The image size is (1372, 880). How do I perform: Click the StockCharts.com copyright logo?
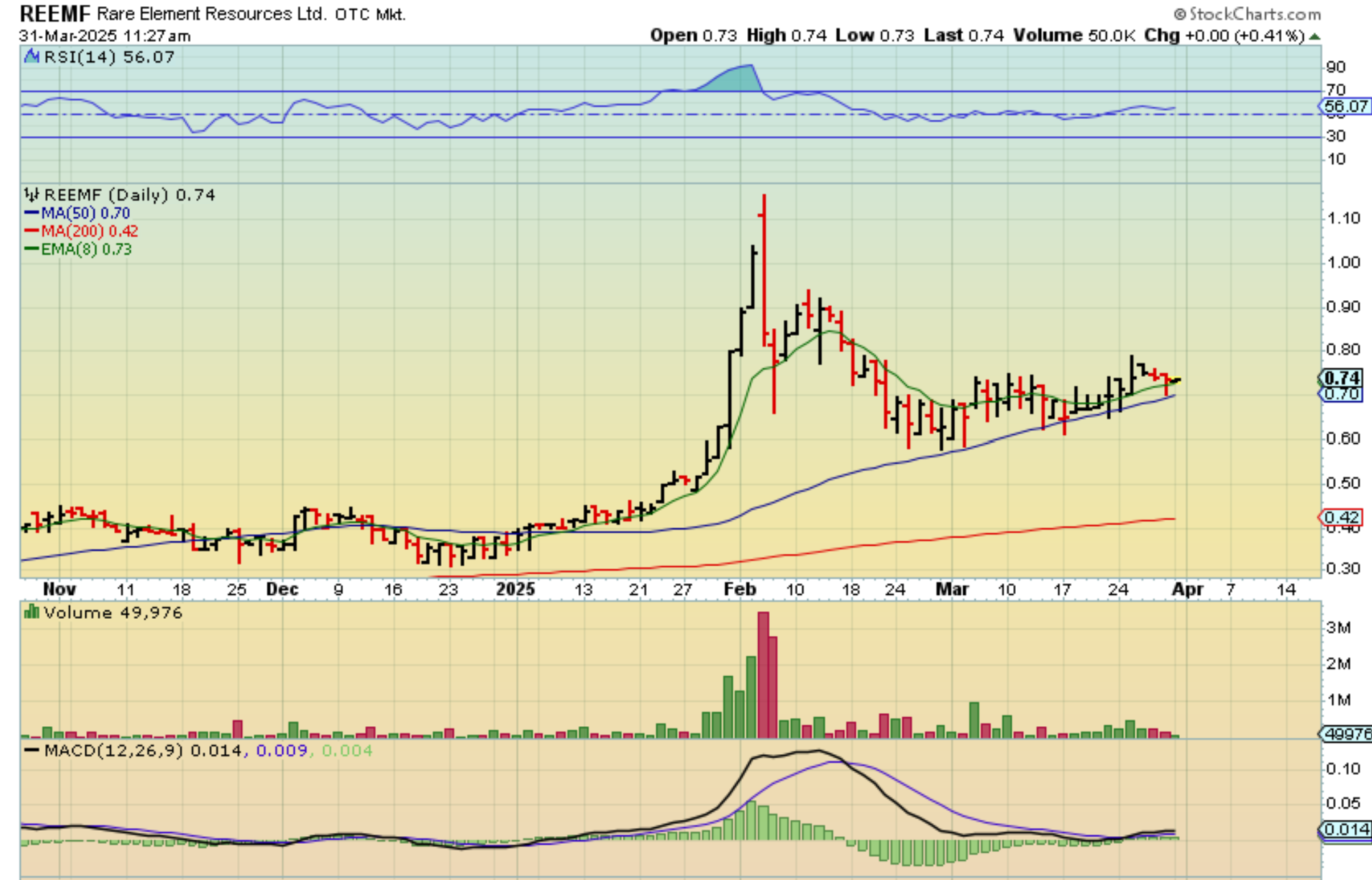1247,14
